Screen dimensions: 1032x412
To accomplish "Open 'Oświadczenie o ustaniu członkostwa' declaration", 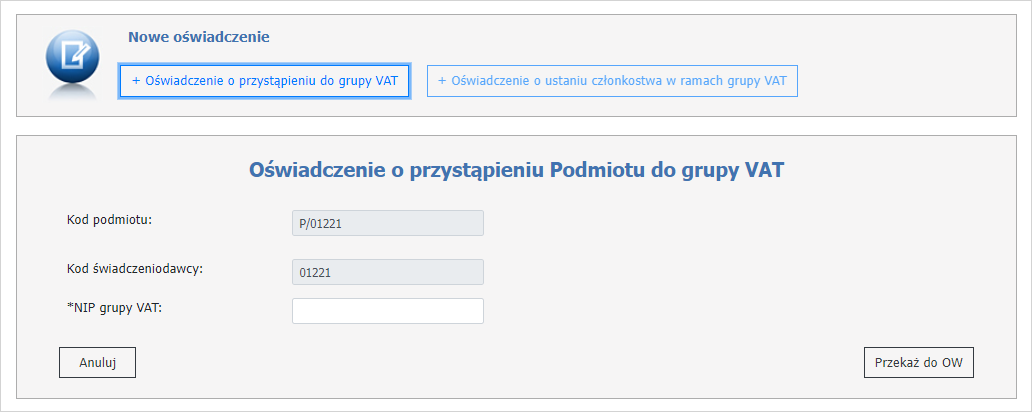I will coord(612,82).
